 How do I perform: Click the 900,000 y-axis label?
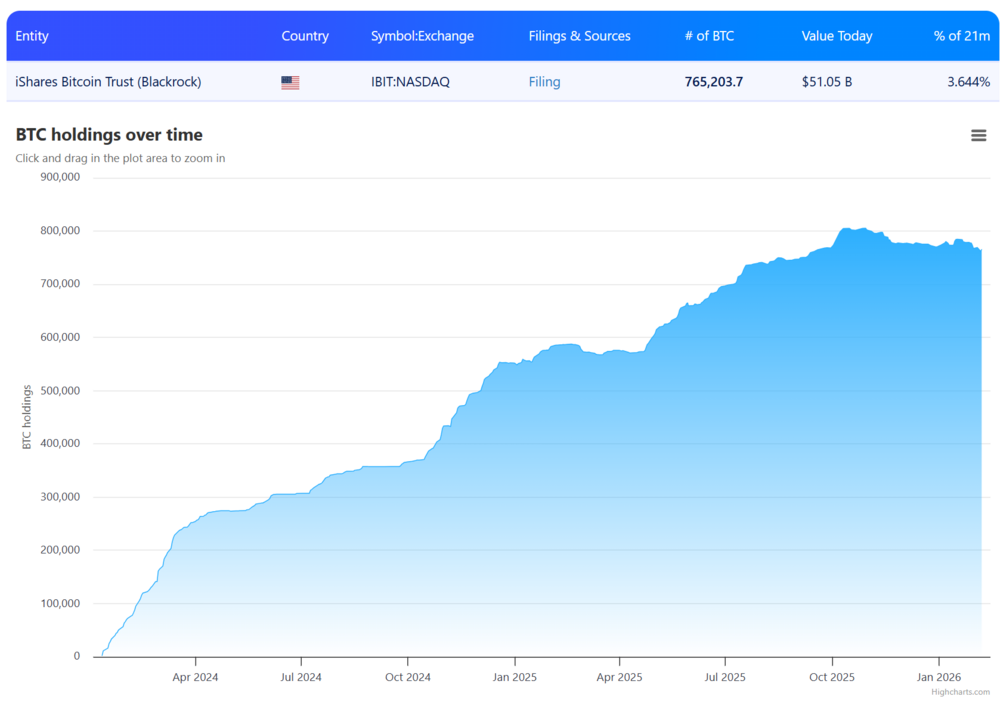coord(60,177)
